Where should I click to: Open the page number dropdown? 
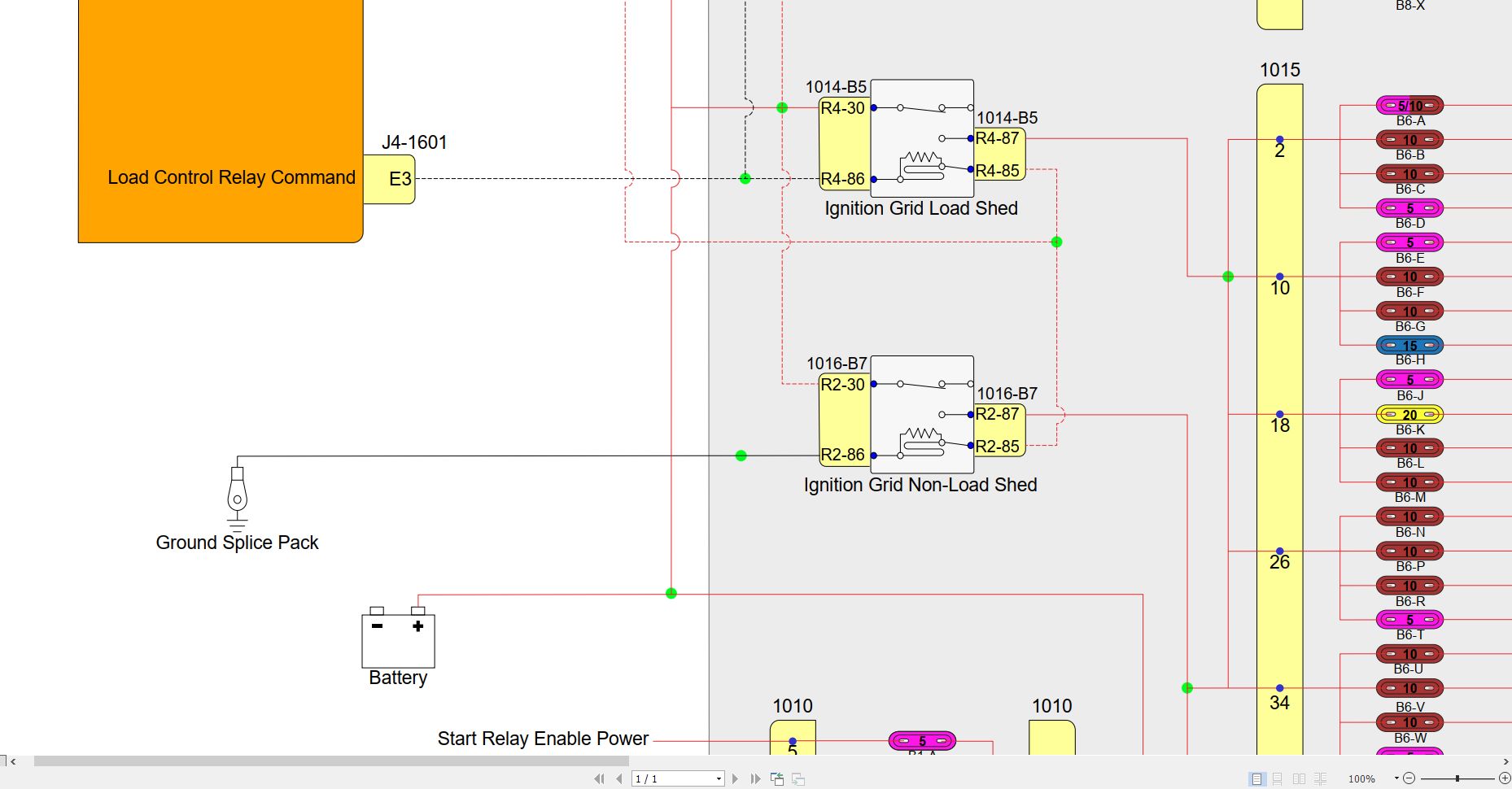point(719,779)
